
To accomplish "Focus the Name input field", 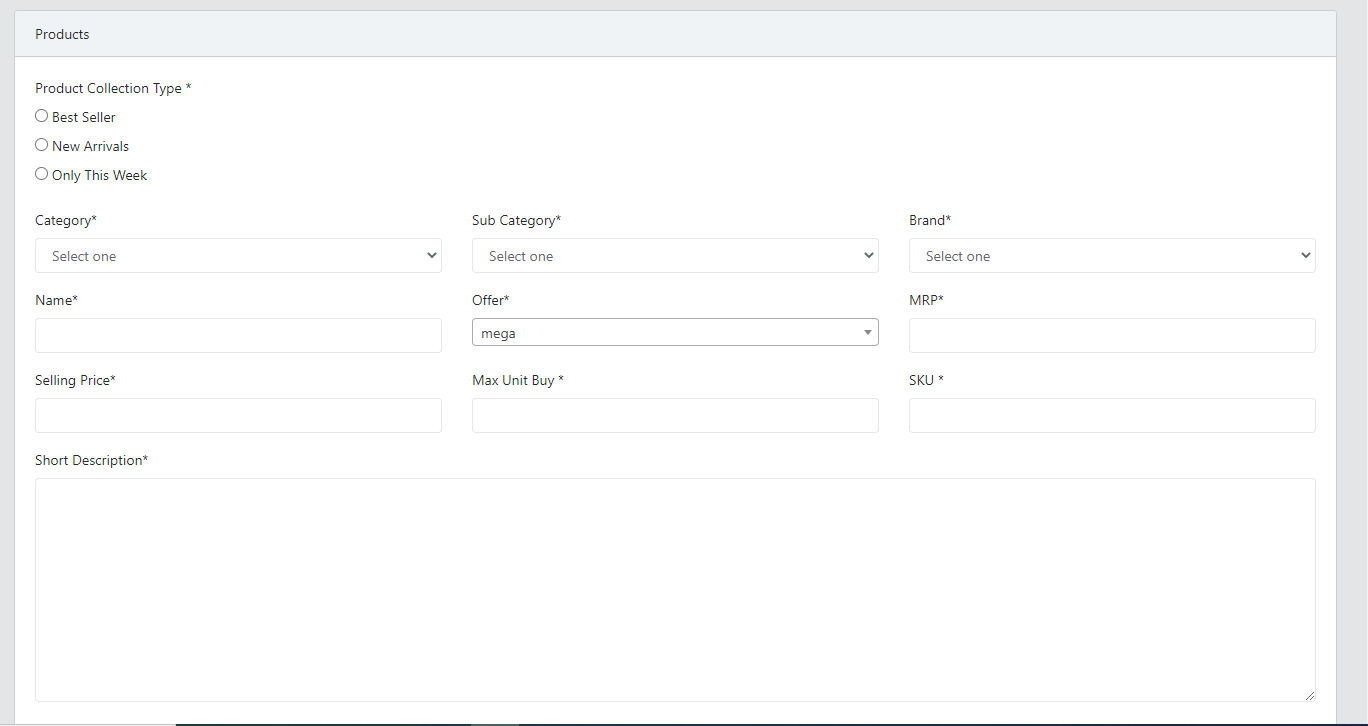I will [x=238, y=336].
